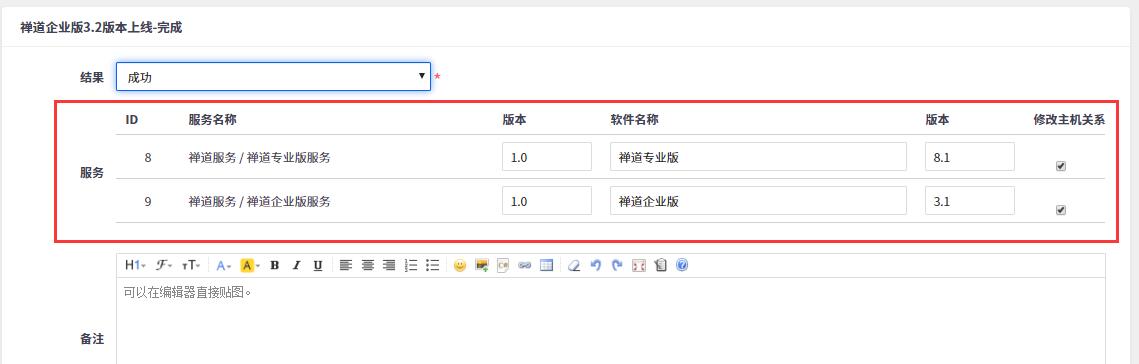The image size is (1139, 364).
Task: Click the text 禅道服务 / 禅道专业版服务
Action: (x=259, y=157)
